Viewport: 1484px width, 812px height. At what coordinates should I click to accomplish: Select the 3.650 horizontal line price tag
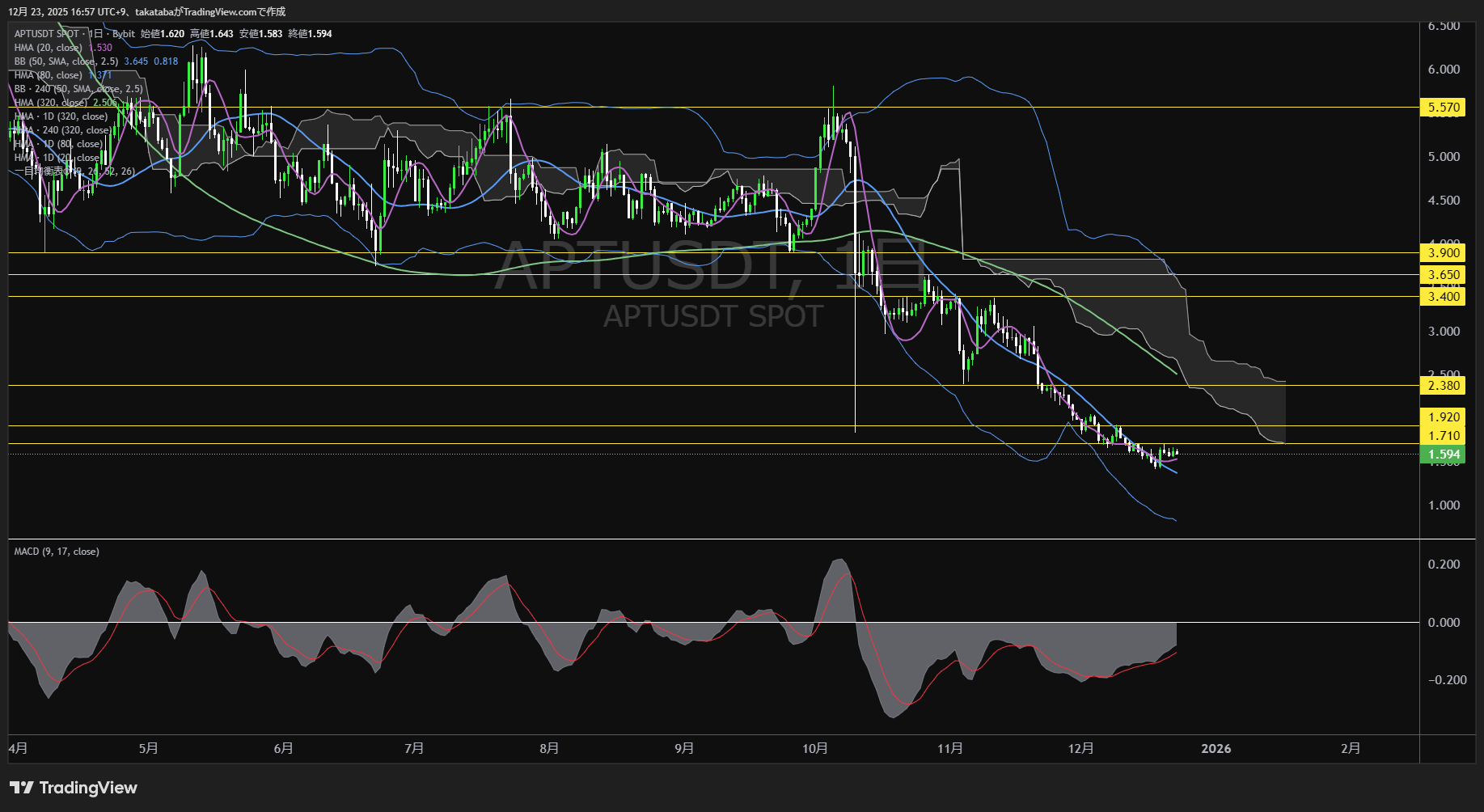click(x=1444, y=275)
